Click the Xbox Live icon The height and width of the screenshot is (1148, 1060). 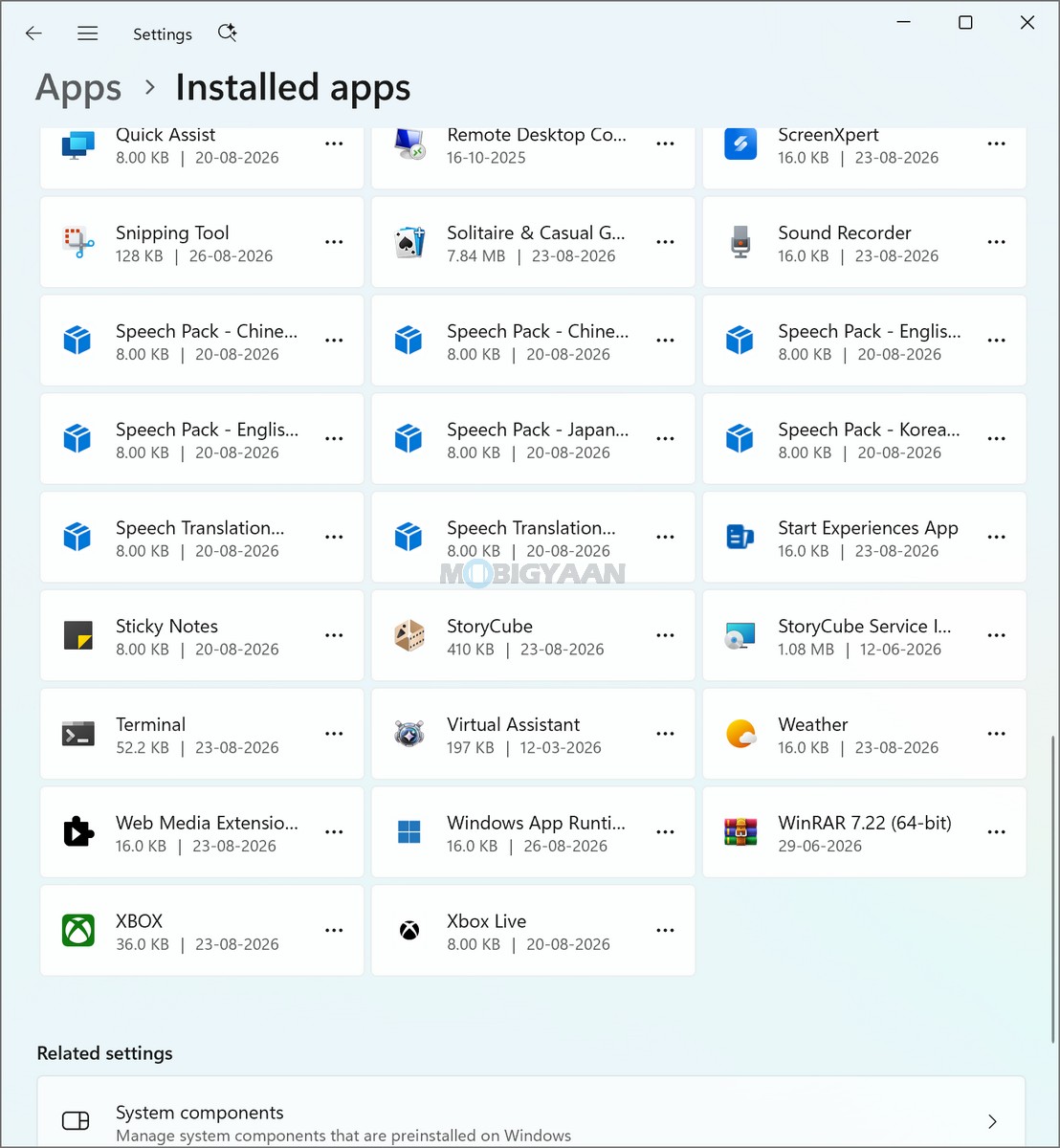[x=409, y=931]
